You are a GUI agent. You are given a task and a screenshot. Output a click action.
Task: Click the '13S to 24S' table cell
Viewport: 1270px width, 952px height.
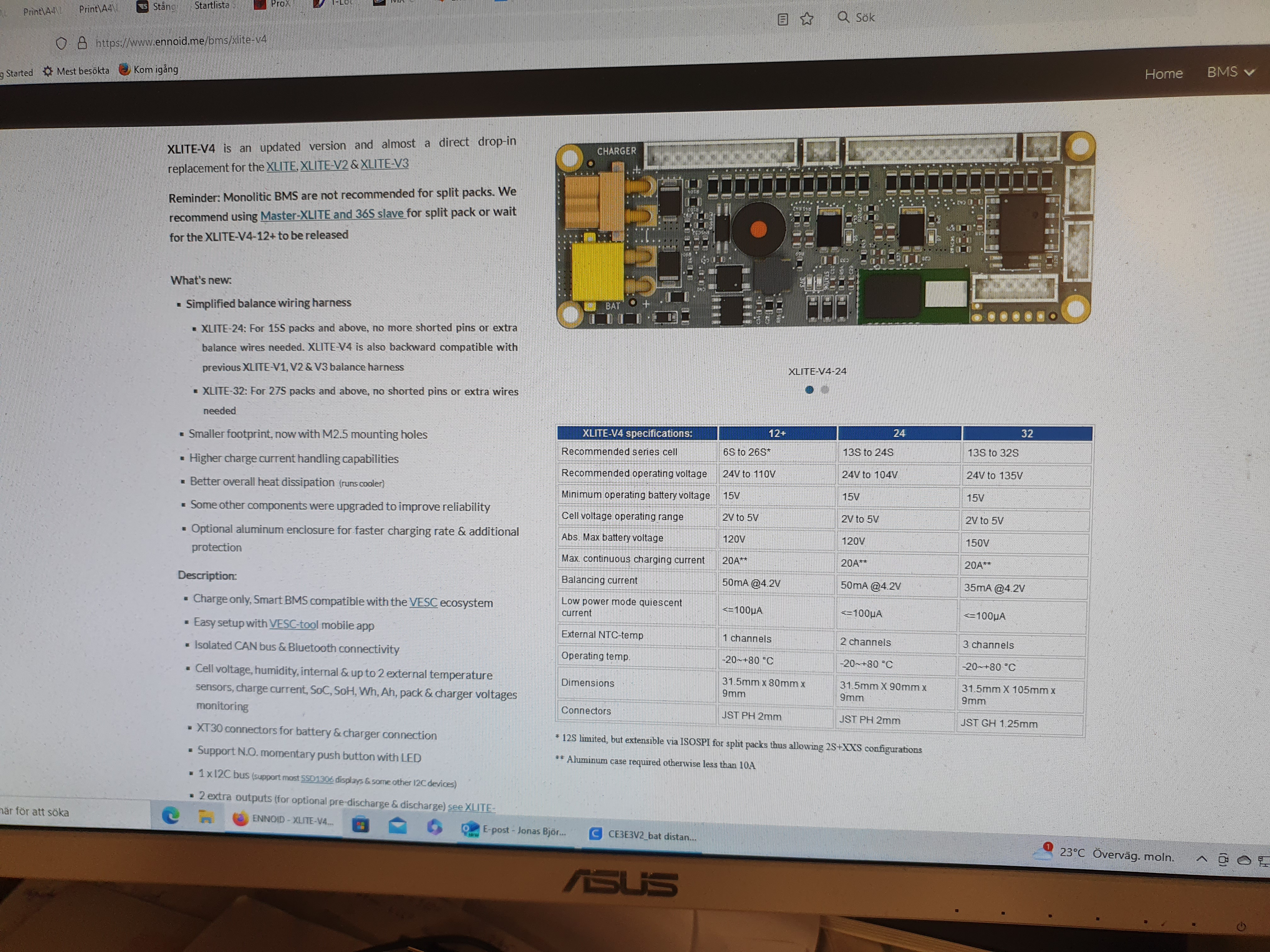click(899, 453)
